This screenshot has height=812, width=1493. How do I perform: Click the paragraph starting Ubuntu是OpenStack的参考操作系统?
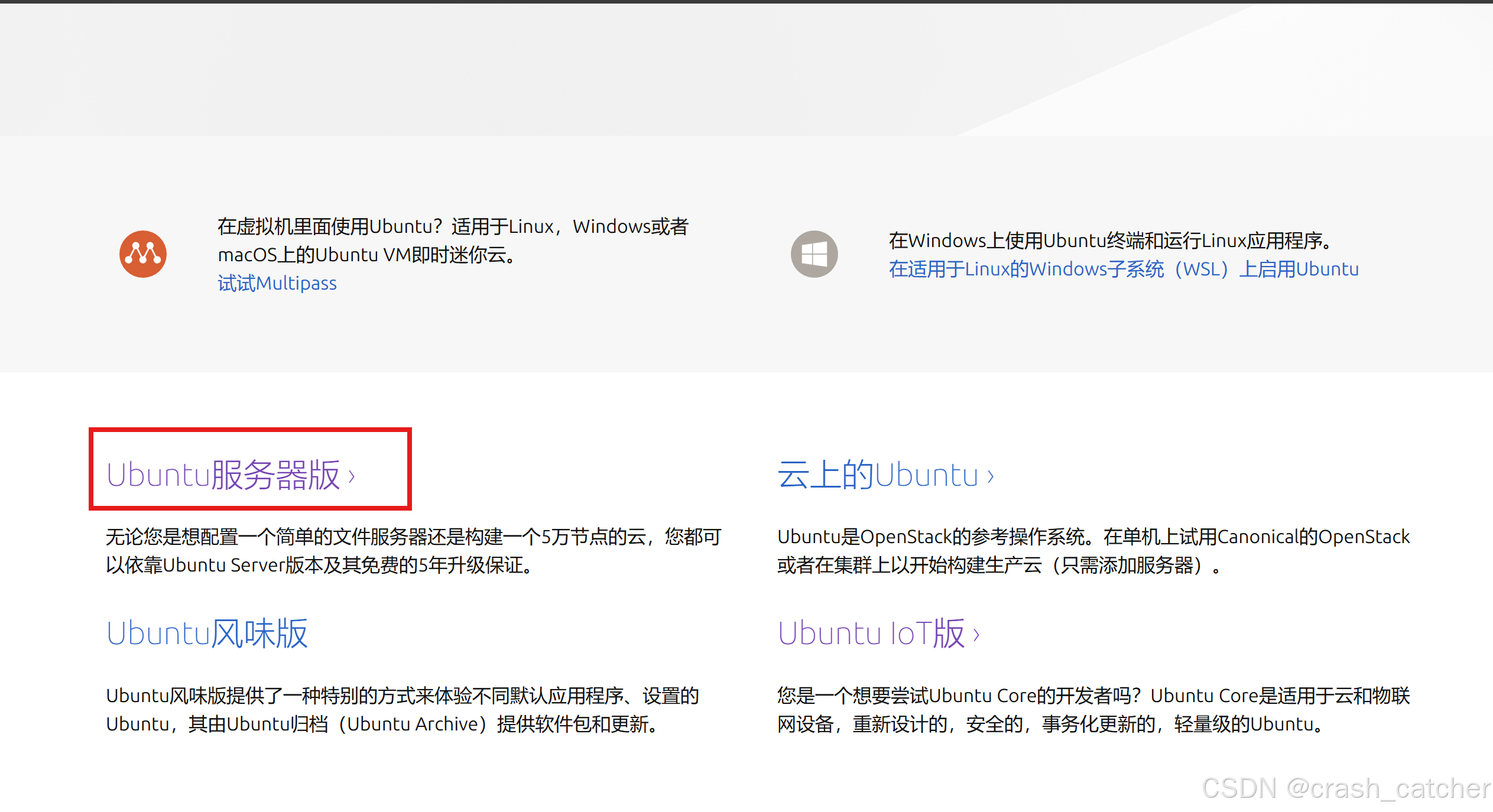click(1093, 551)
